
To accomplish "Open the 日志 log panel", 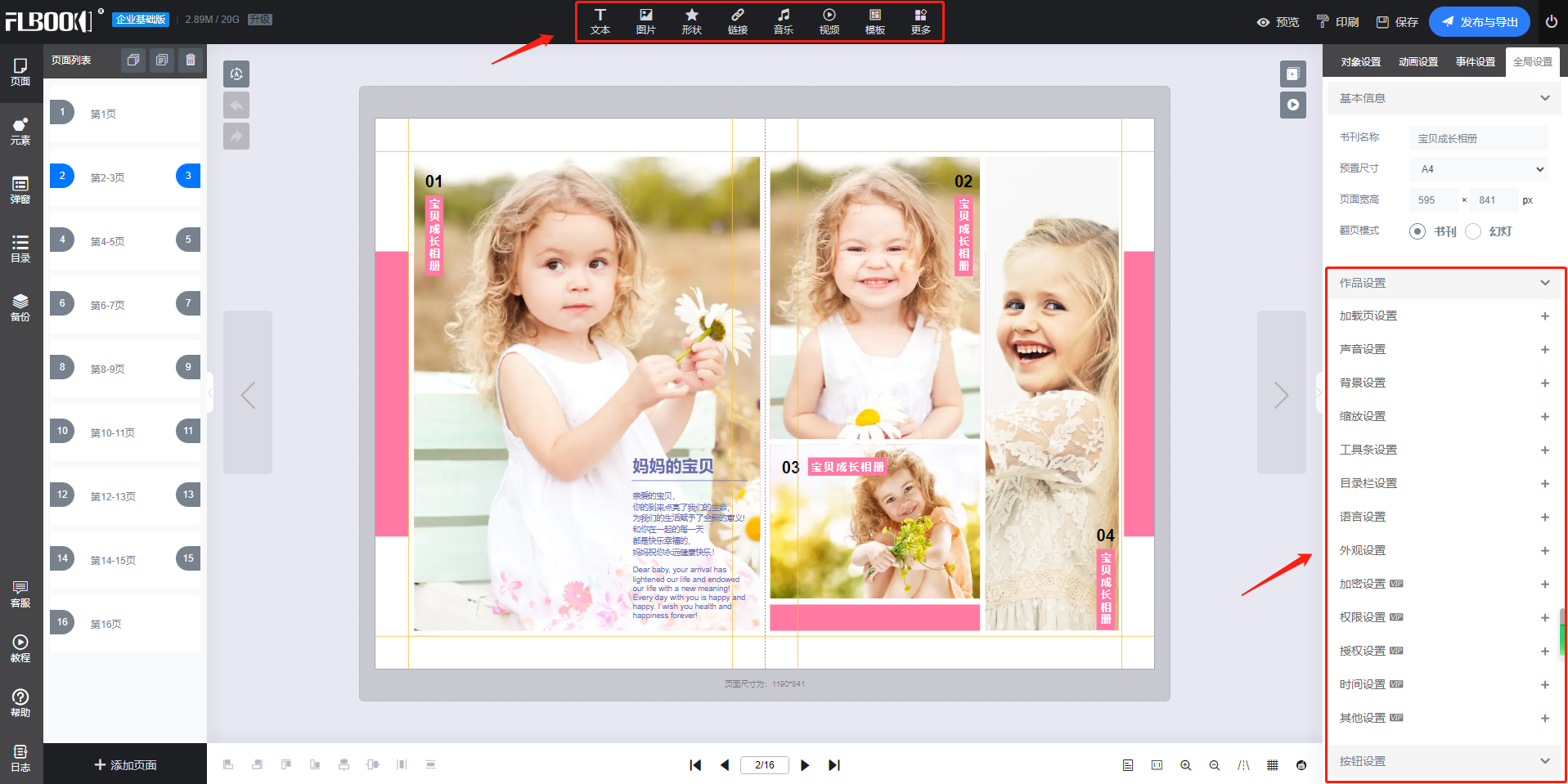I will pos(20,759).
